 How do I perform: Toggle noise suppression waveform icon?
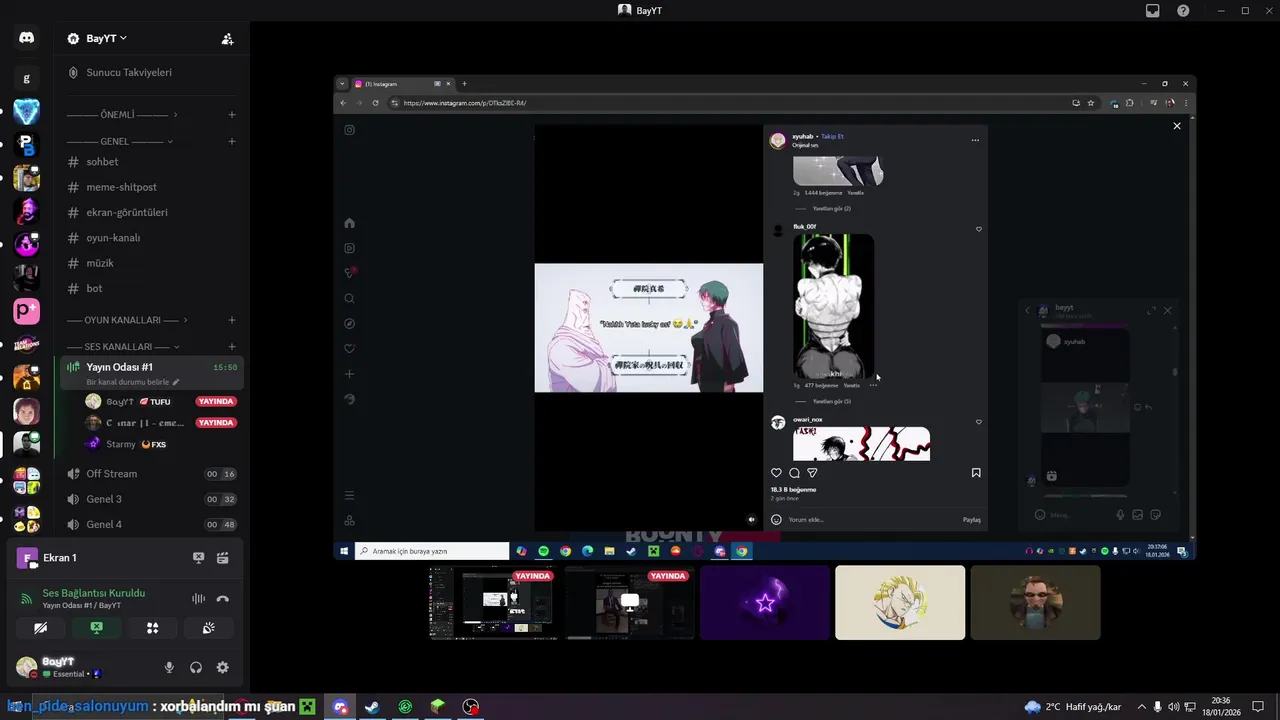[198, 599]
